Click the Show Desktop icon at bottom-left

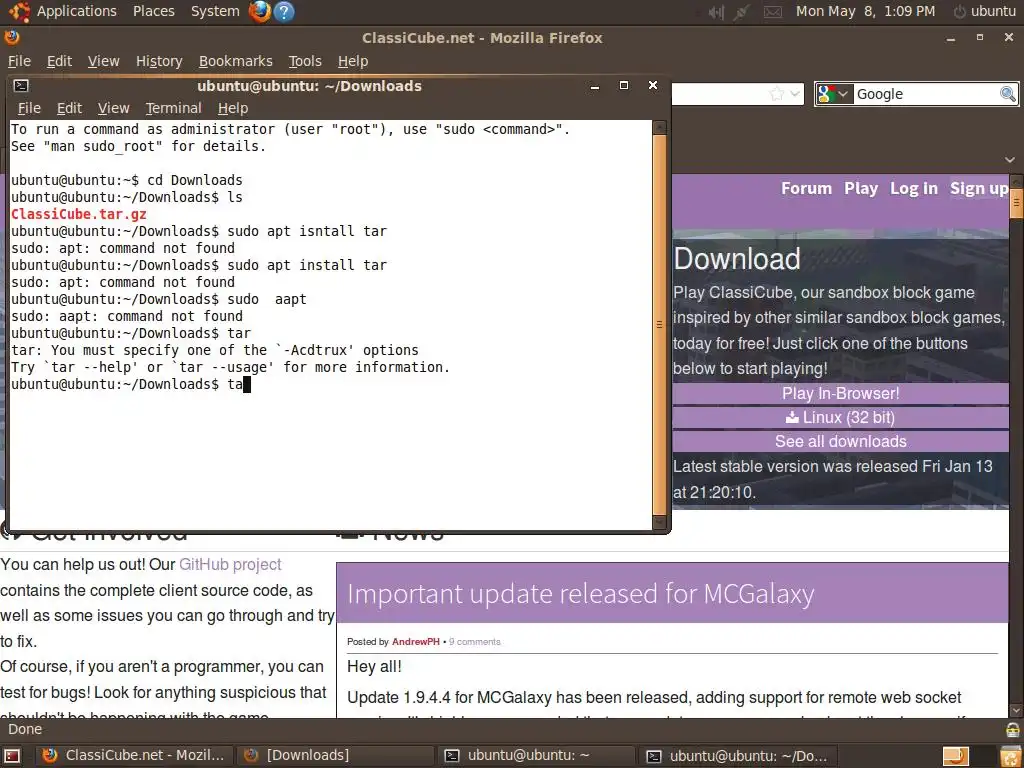[x=12, y=756]
